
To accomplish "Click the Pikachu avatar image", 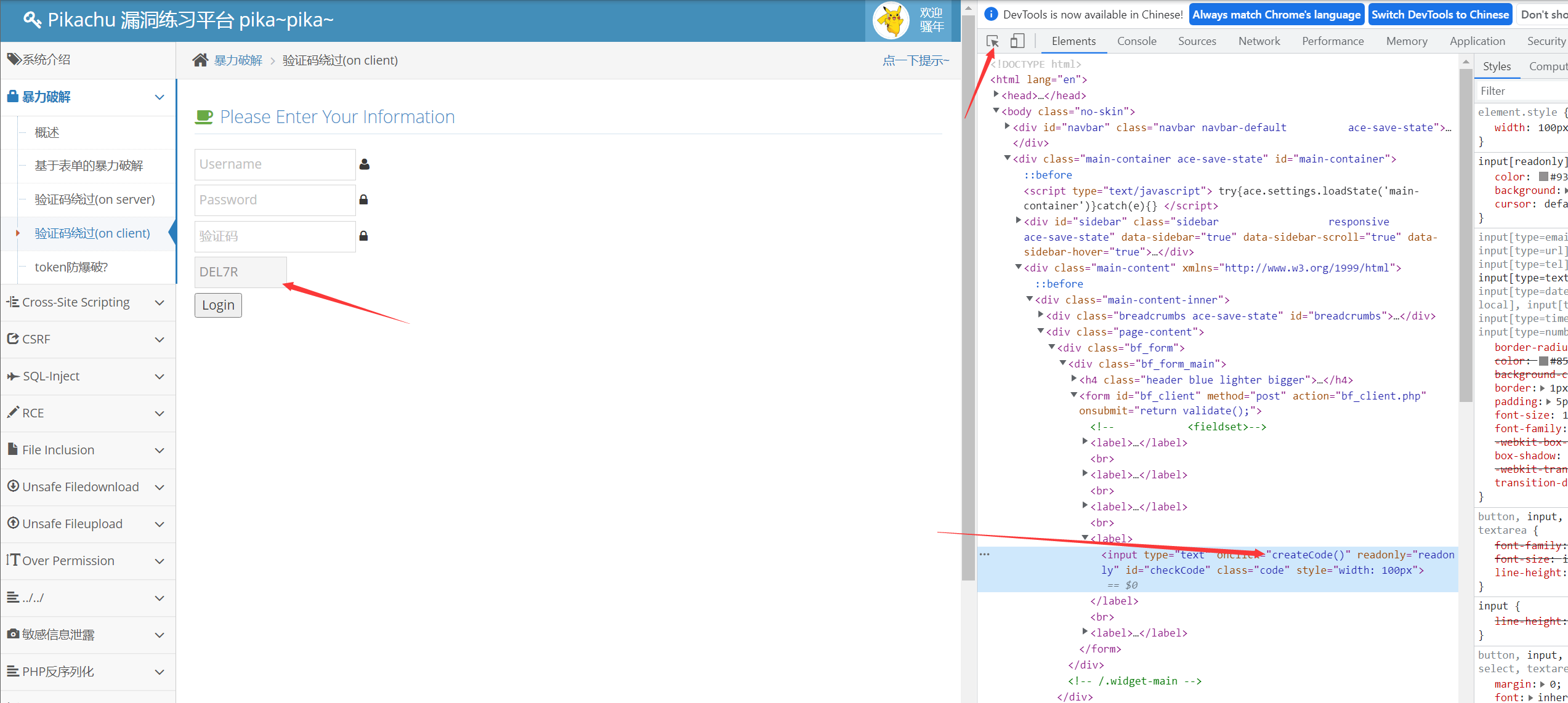I will [x=891, y=20].
